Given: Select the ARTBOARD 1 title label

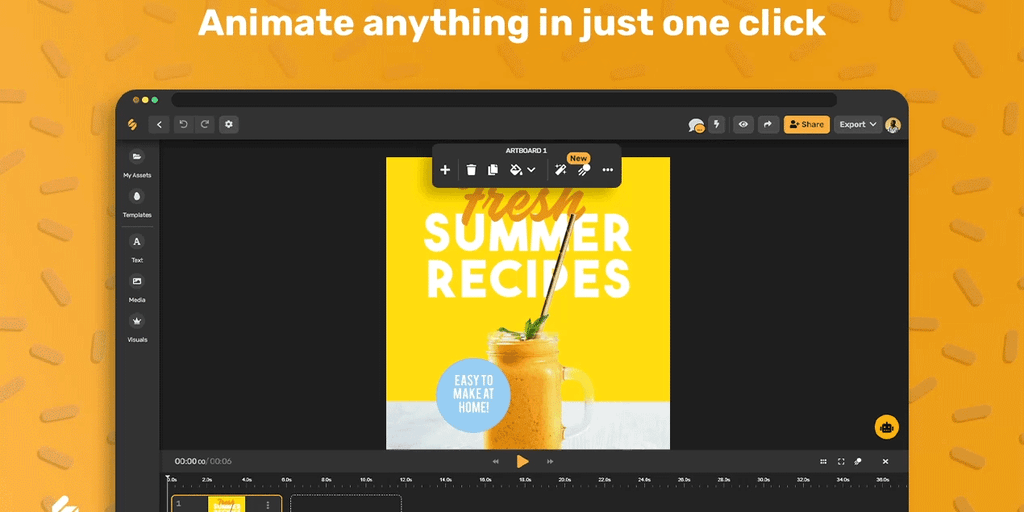Looking at the screenshot, I should (526, 151).
